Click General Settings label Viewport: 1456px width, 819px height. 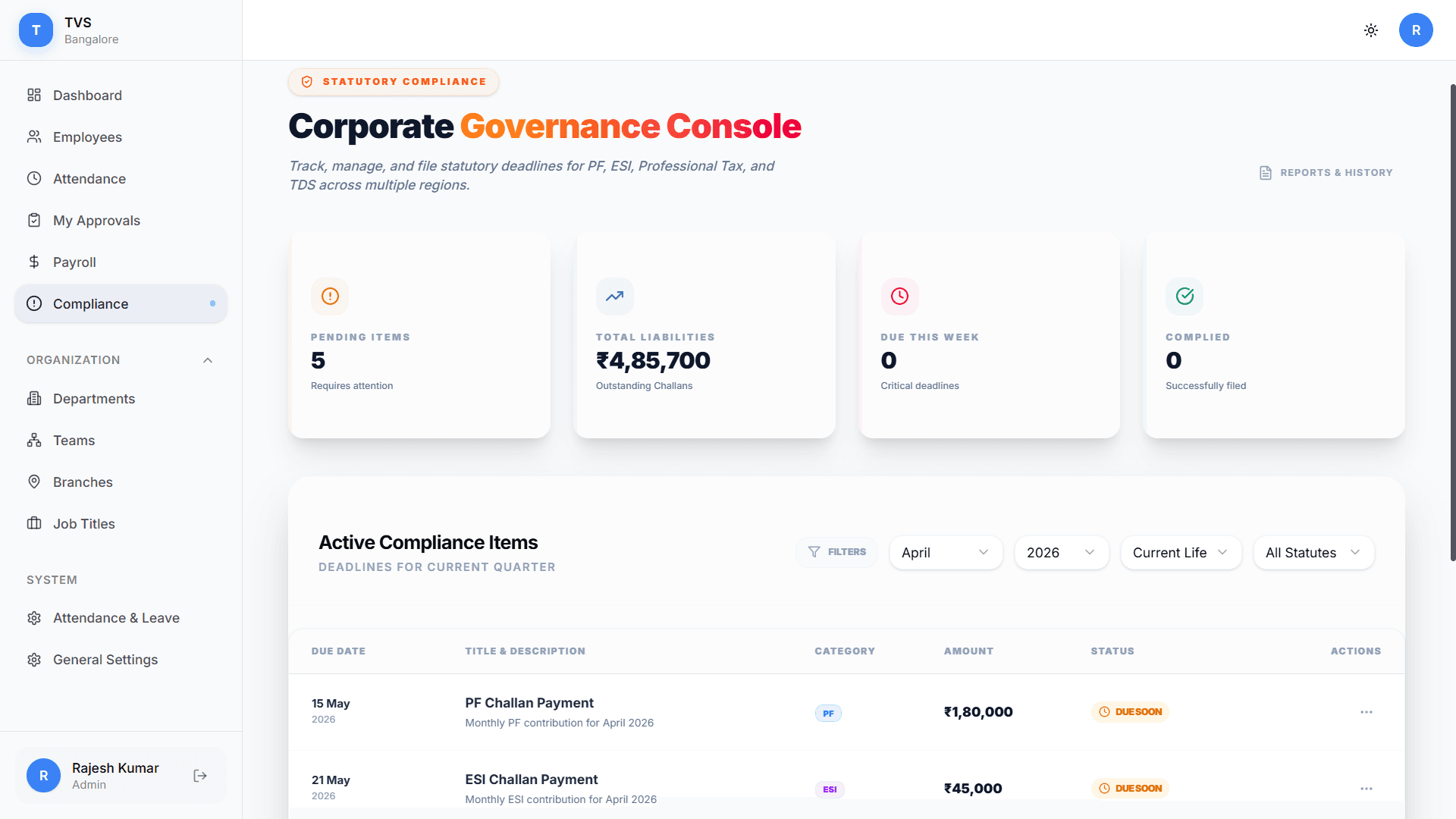coord(105,660)
